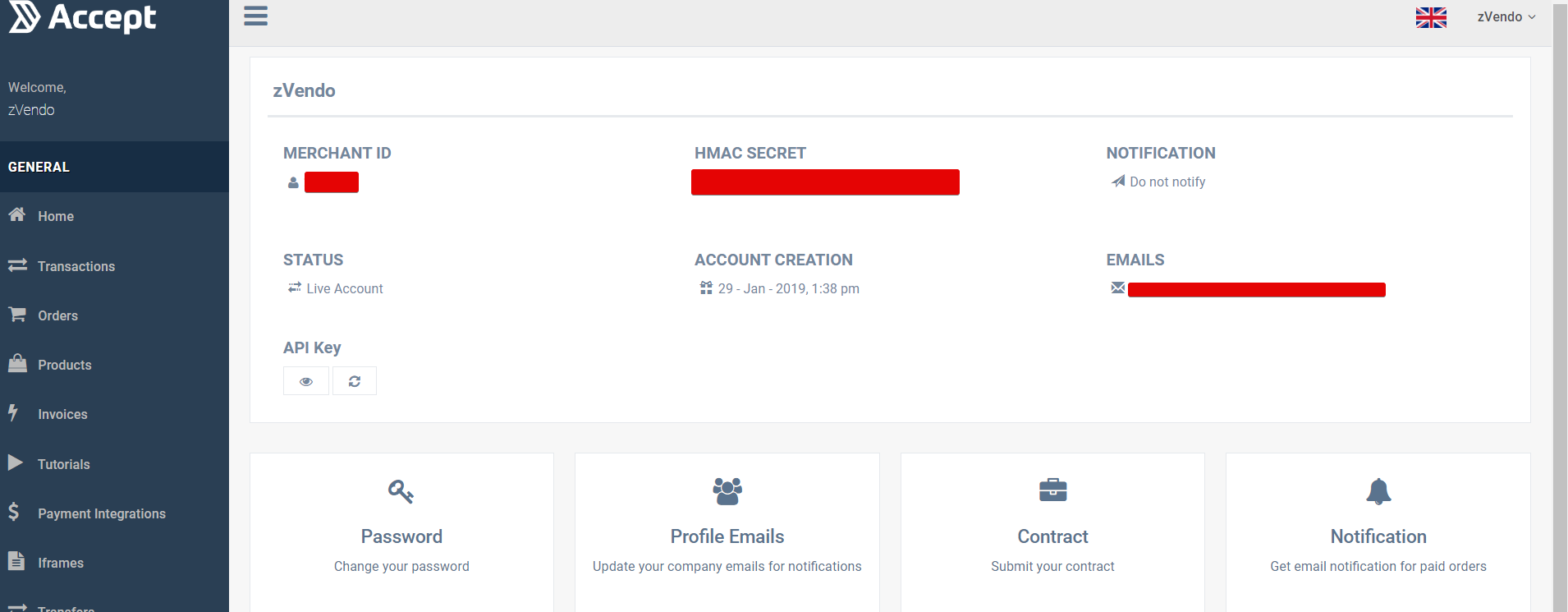Open the Contract card title
Image resolution: width=1568 pixels, height=612 pixels.
(x=1053, y=536)
